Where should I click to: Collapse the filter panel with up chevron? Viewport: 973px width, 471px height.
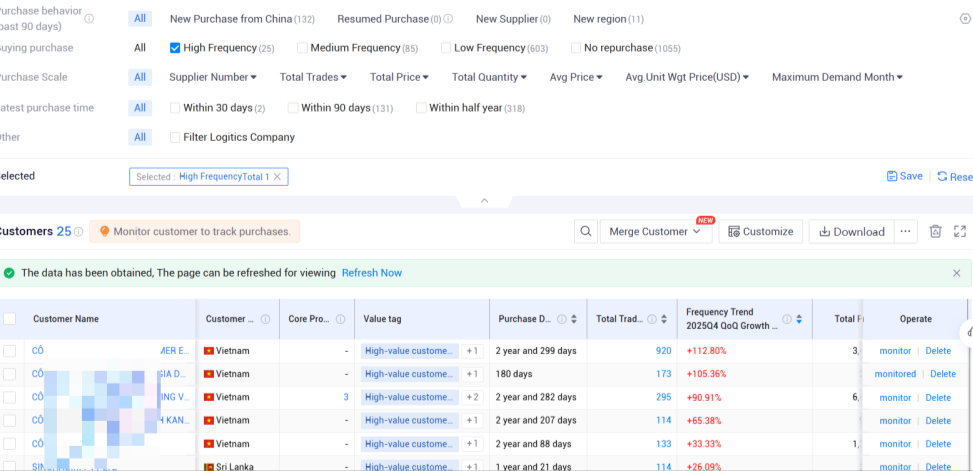[x=485, y=201]
